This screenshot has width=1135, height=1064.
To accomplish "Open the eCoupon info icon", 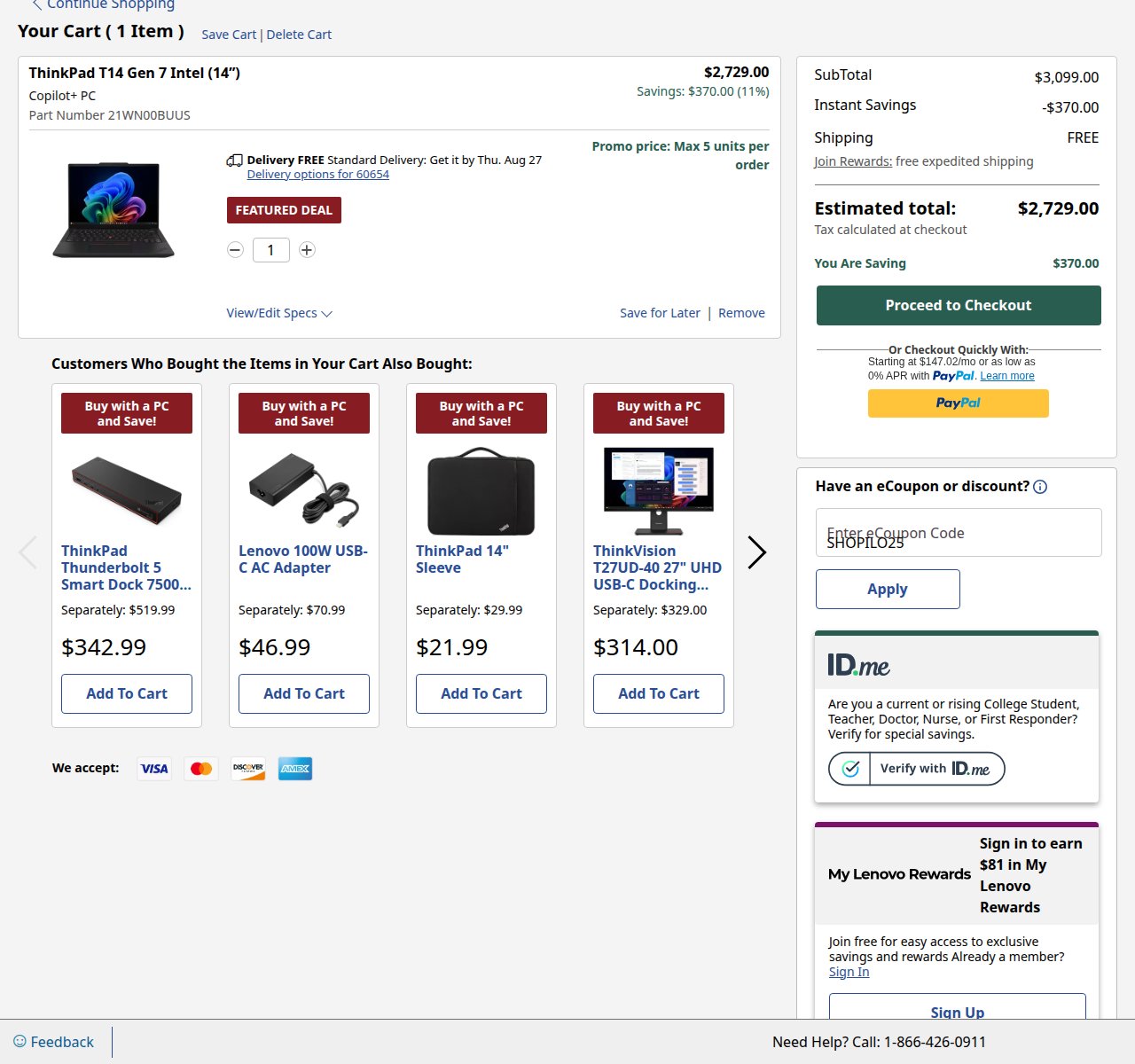I will 1041,487.
